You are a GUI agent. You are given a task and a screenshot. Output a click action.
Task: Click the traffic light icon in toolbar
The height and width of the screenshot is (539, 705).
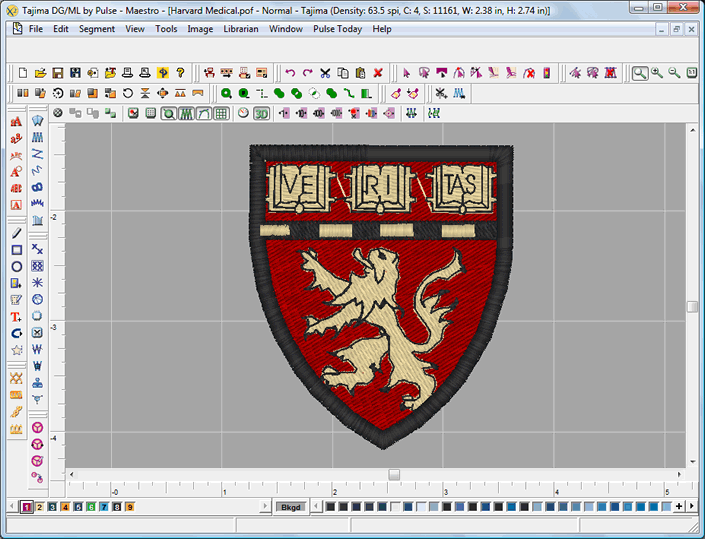(547, 73)
